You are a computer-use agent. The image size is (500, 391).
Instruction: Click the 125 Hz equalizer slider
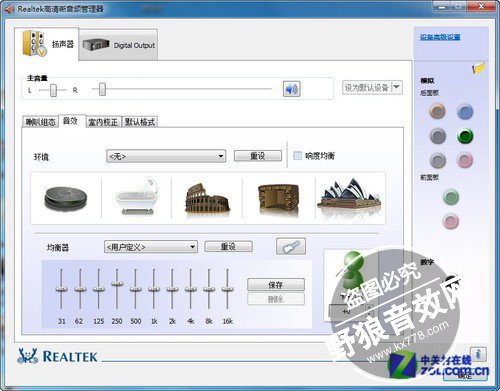[x=99, y=289]
